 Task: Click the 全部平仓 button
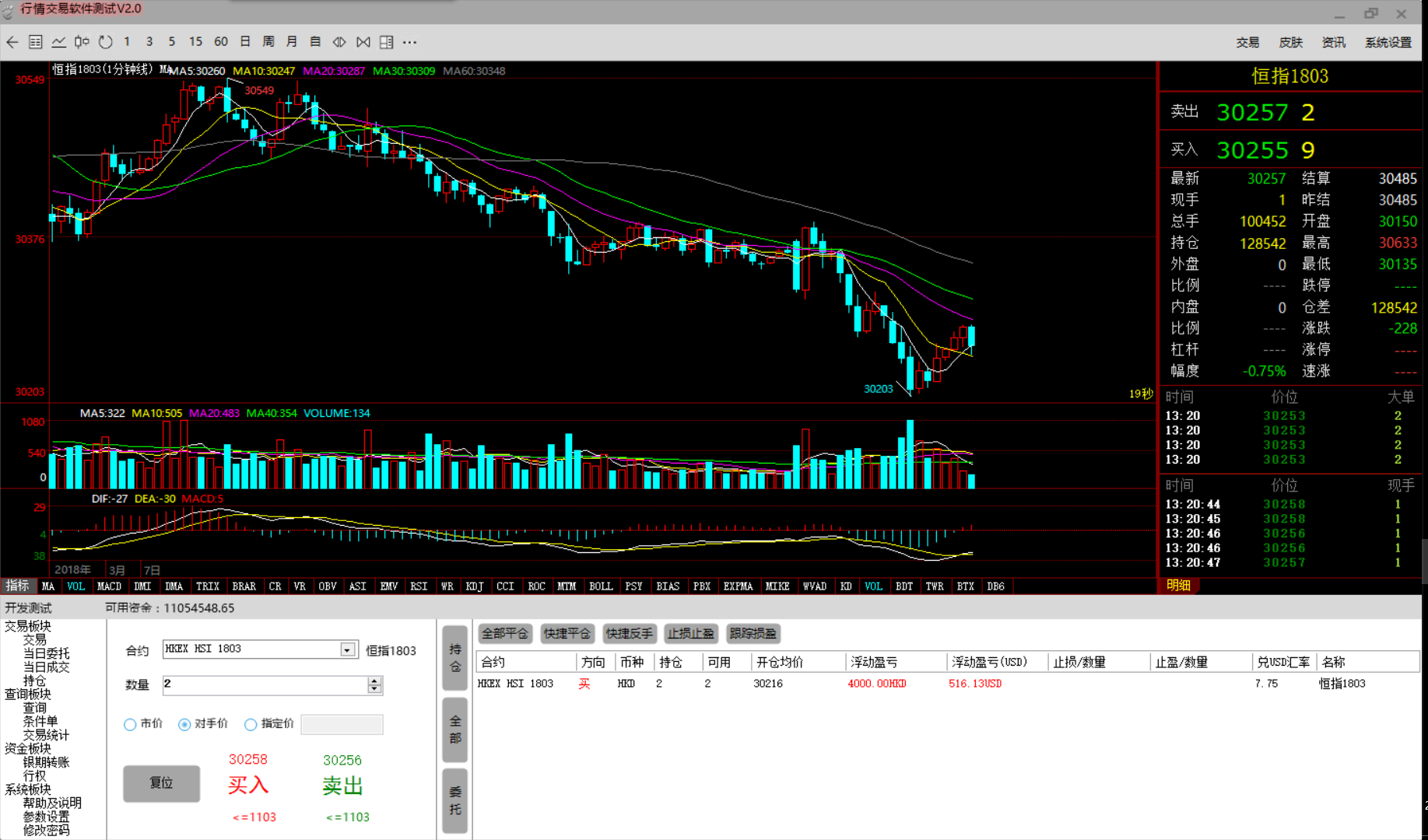505,634
